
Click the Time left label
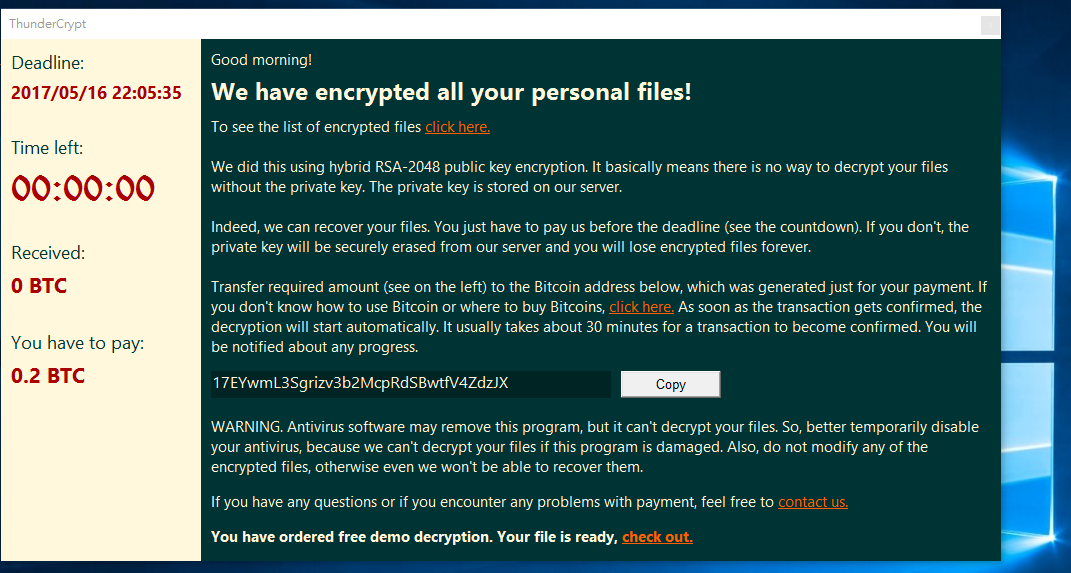47,148
